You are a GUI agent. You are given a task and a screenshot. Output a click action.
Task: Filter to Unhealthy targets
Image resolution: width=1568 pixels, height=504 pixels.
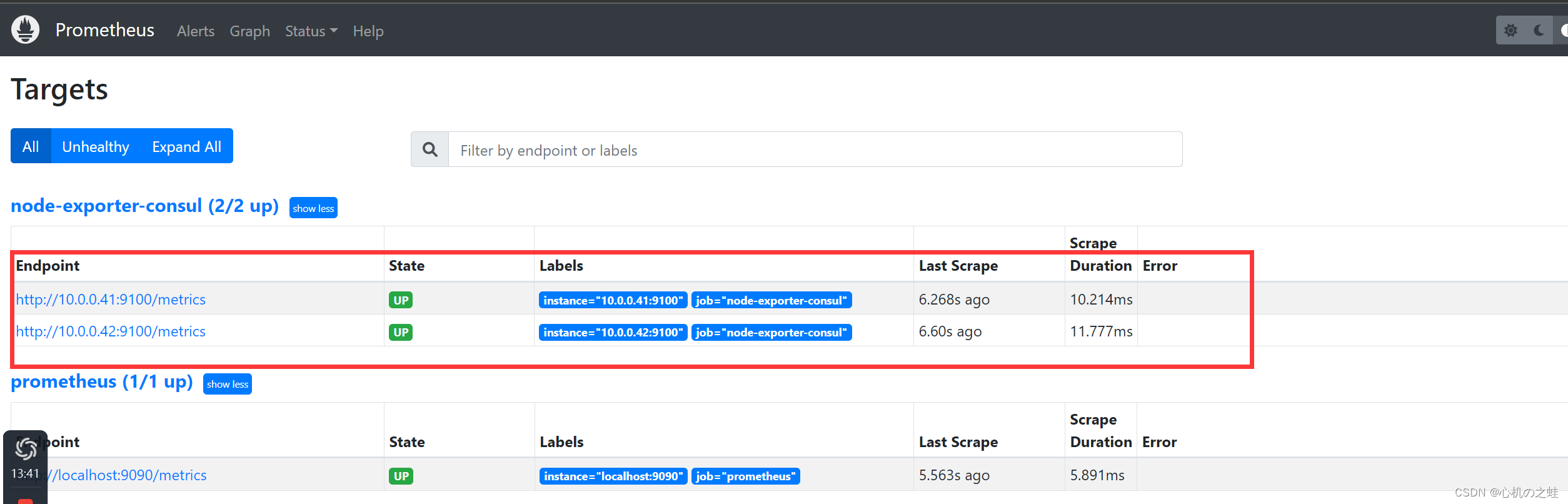[96, 146]
